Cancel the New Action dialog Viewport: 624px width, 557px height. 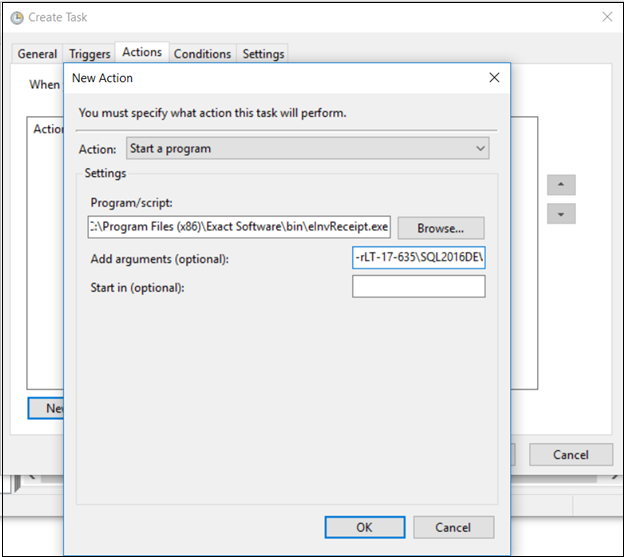coord(454,528)
